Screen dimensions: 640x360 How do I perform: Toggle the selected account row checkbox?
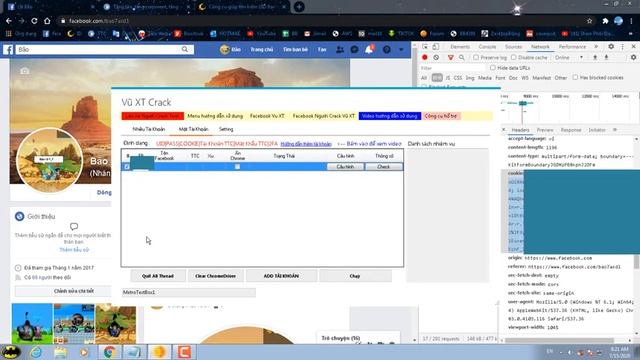click(127, 167)
